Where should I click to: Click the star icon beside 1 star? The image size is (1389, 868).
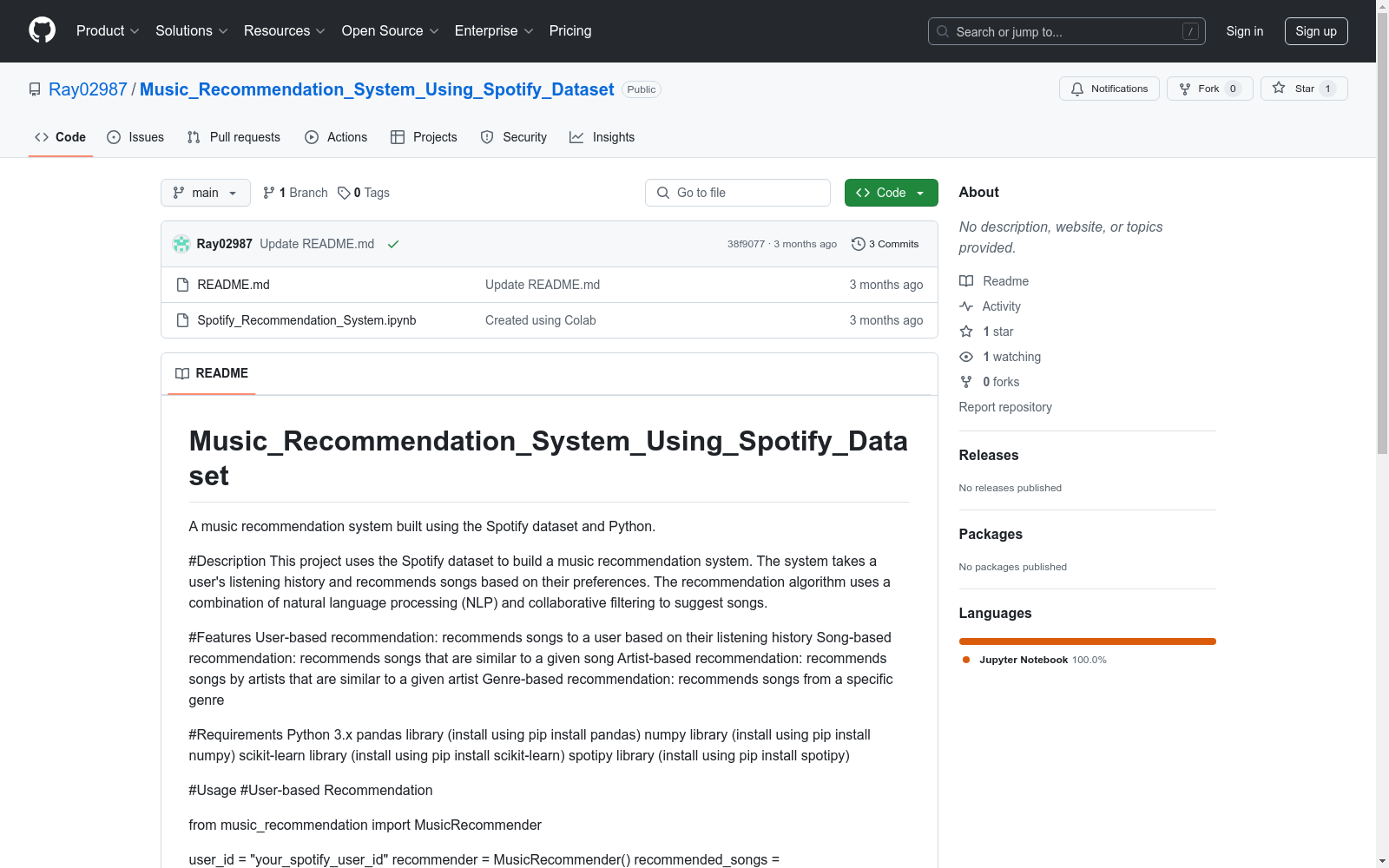[x=966, y=332]
